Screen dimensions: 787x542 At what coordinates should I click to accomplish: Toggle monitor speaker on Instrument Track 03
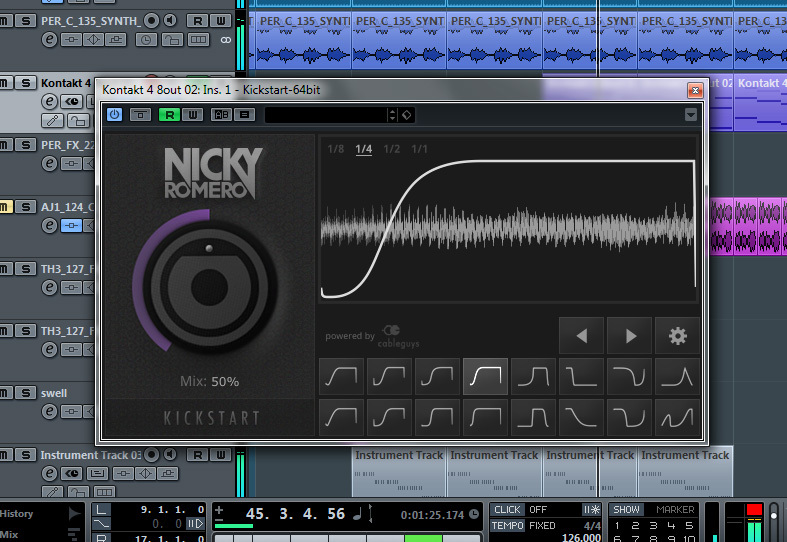click(171, 455)
